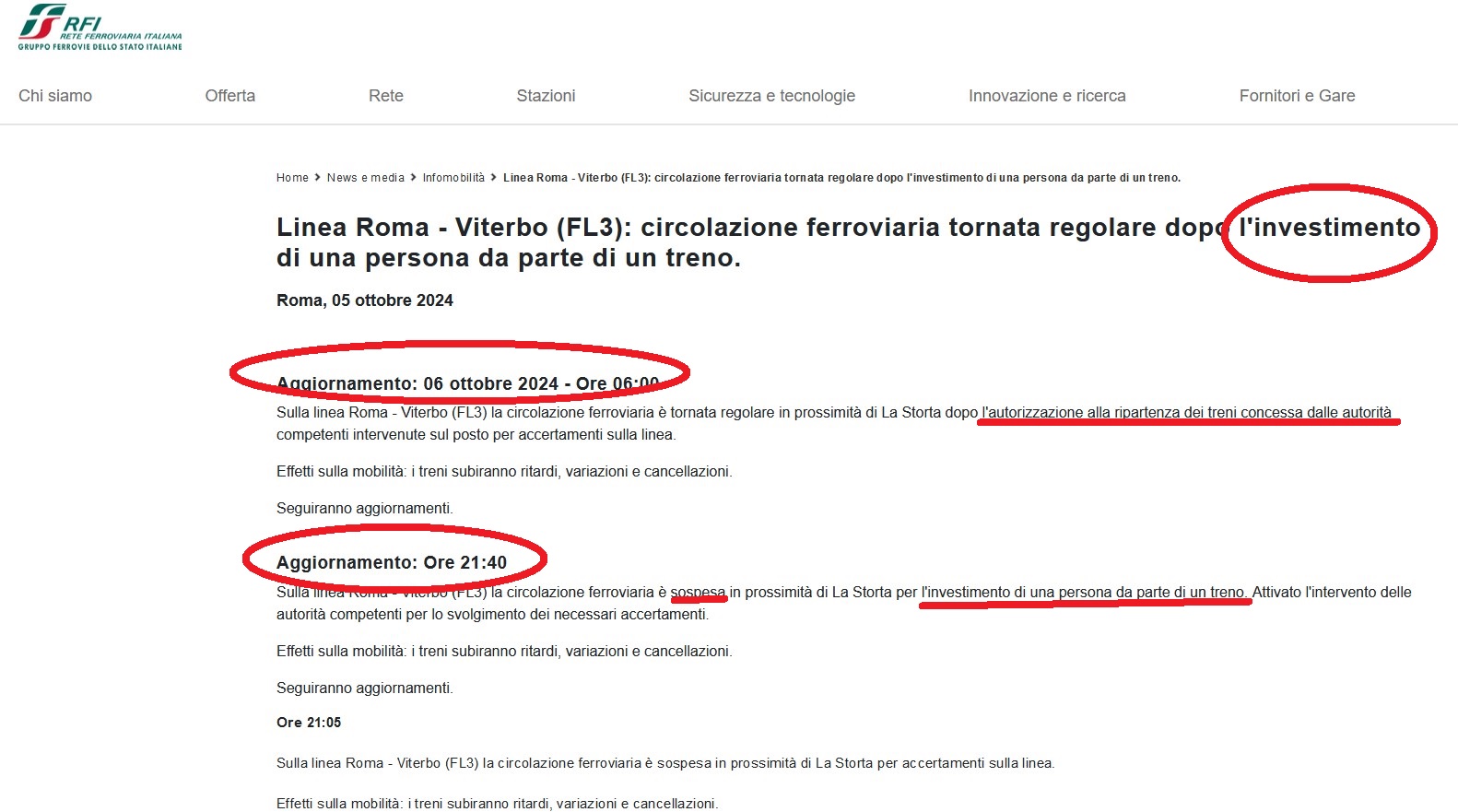Viewport: 1458px width, 812px height.
Task: Click the date Roma, 05 ottobre 2024
Action: click(364, 300)
